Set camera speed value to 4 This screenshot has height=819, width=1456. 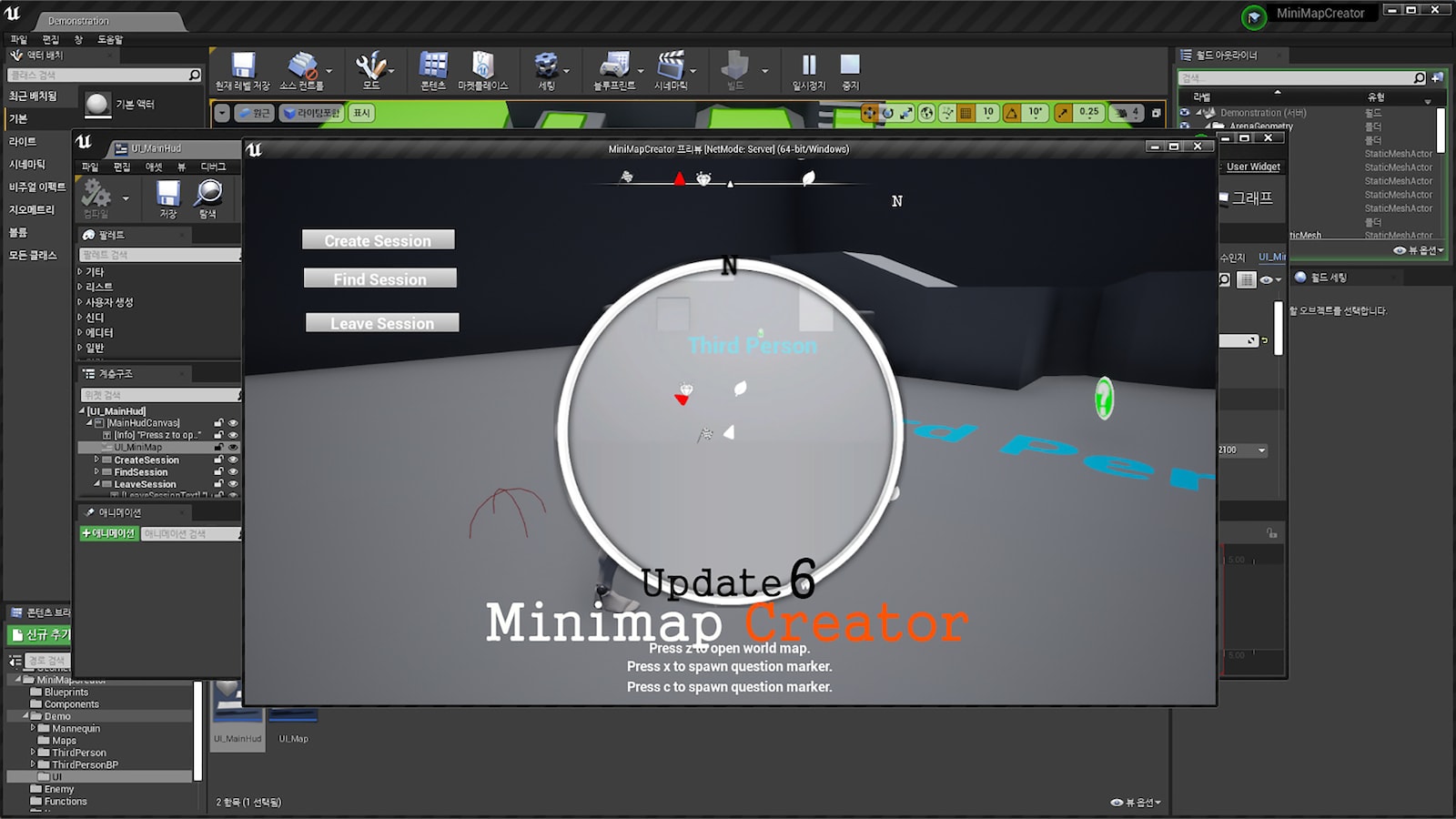click(x=1136, y=113)
